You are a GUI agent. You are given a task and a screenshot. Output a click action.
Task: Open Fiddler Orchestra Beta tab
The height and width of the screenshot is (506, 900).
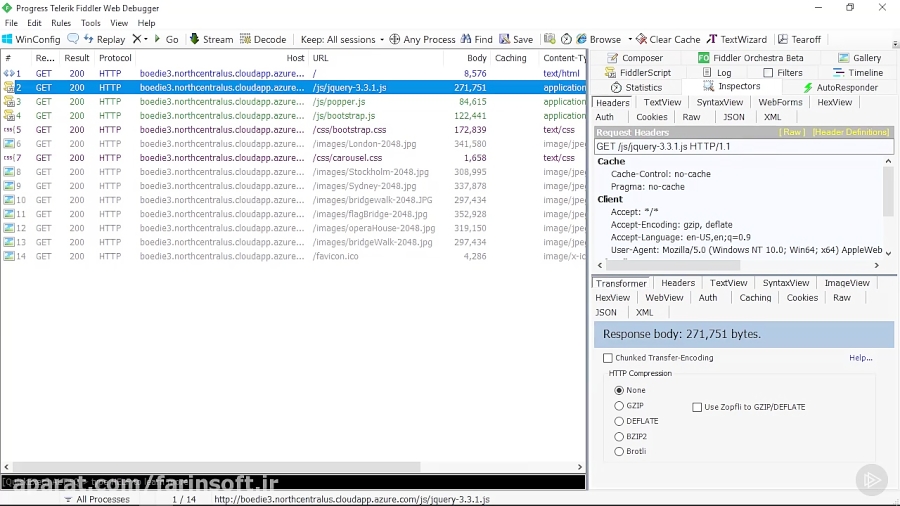[x=750, y=58]
